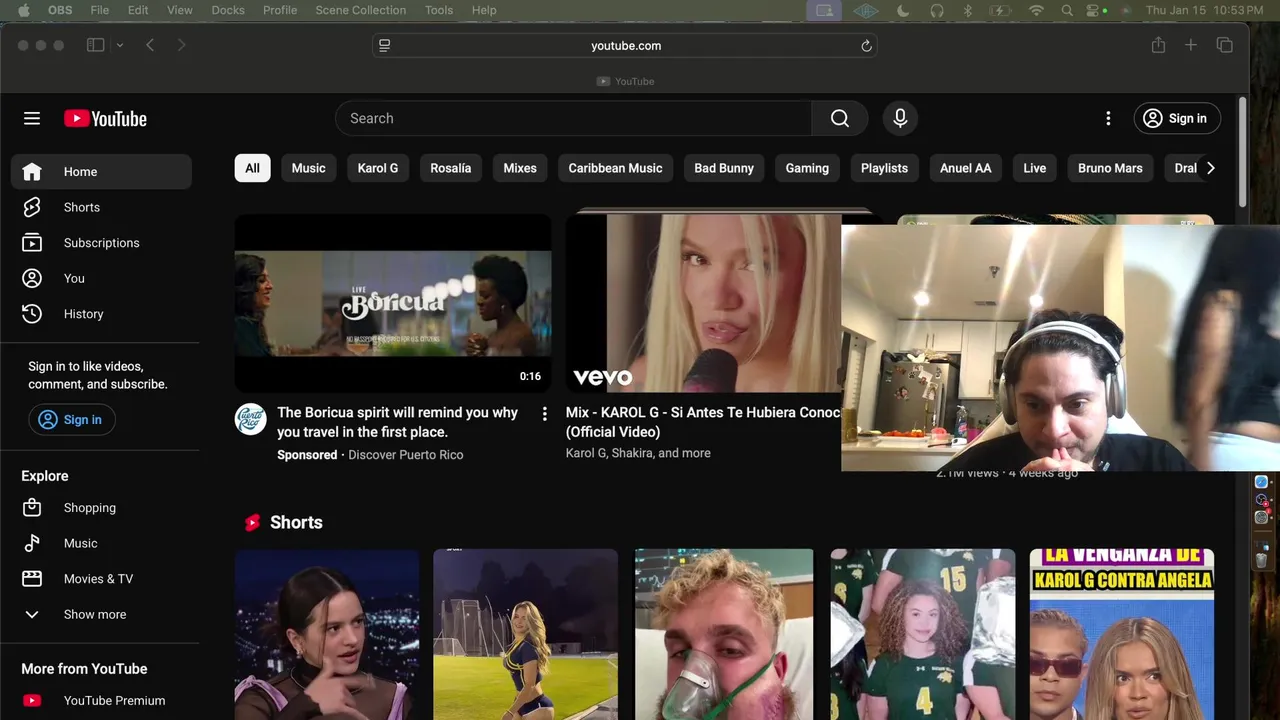Start voice search with microphone icon
Image resolution: width=1280 pixels, height=720 pixels.
(900, 118)
